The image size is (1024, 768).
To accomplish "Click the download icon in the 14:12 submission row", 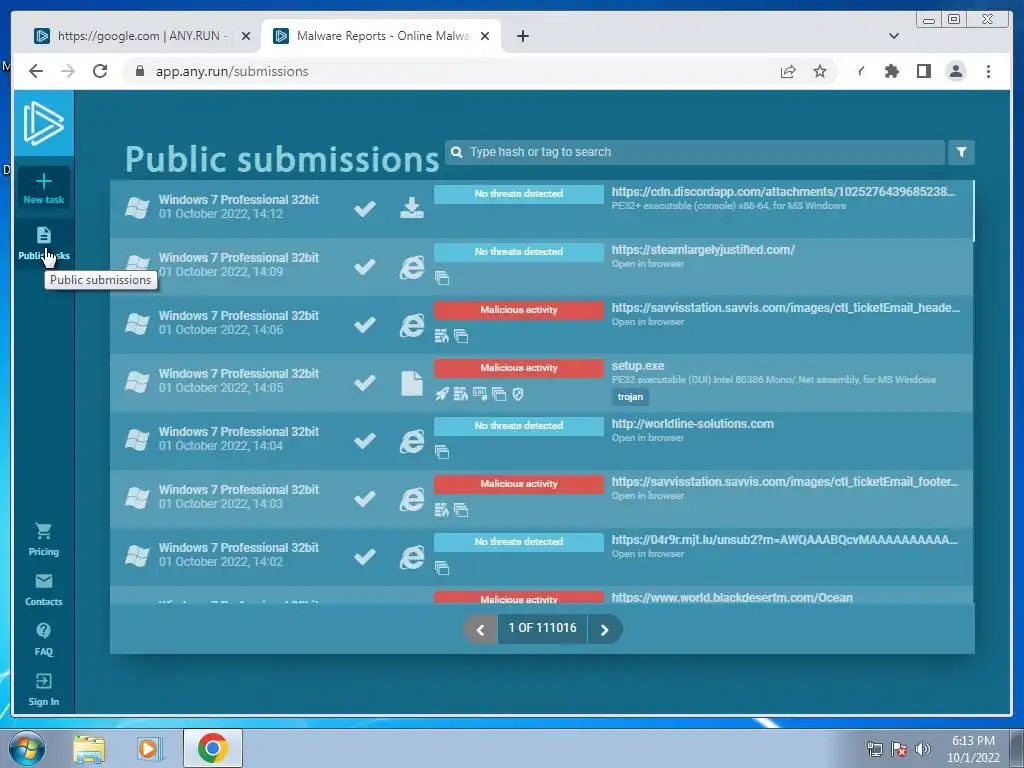I will pyautogui.click(x=411, y=208).
